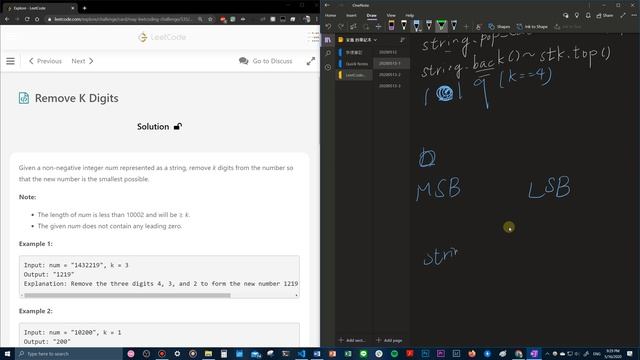Open Chrome profile avatar
Image resolution: width=640 pixels, height=360 pixels.
pyautogui.click(x=306, y=19)
